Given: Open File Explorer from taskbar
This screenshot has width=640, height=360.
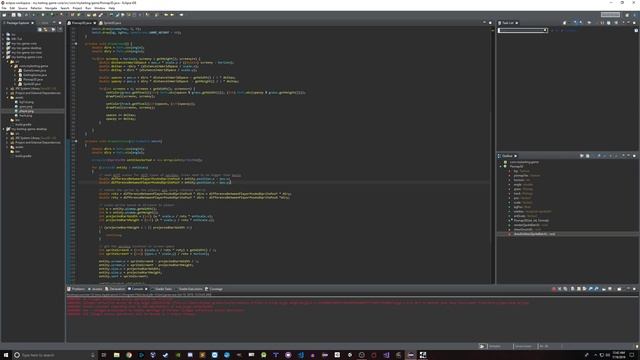Looking at the screenshot, I should tap(116, 355).
